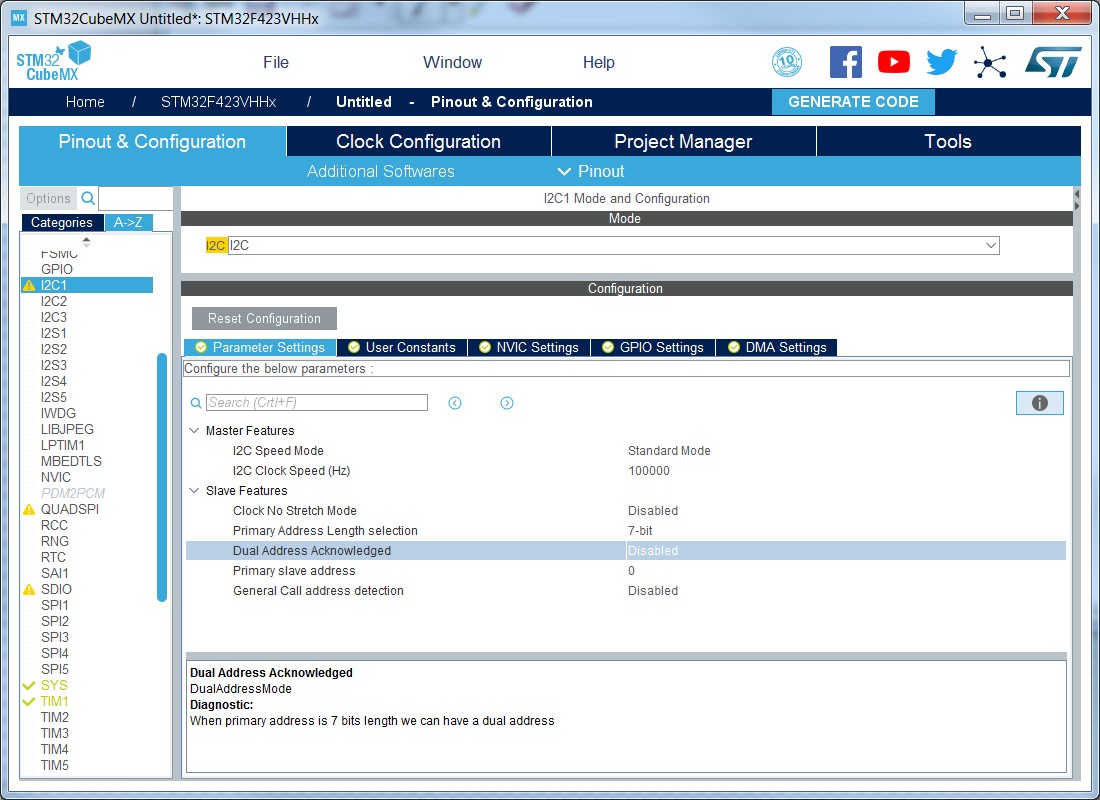Change I2C Speed Mode Standard Mode value
1100x800 pixels.
(669, 451)
